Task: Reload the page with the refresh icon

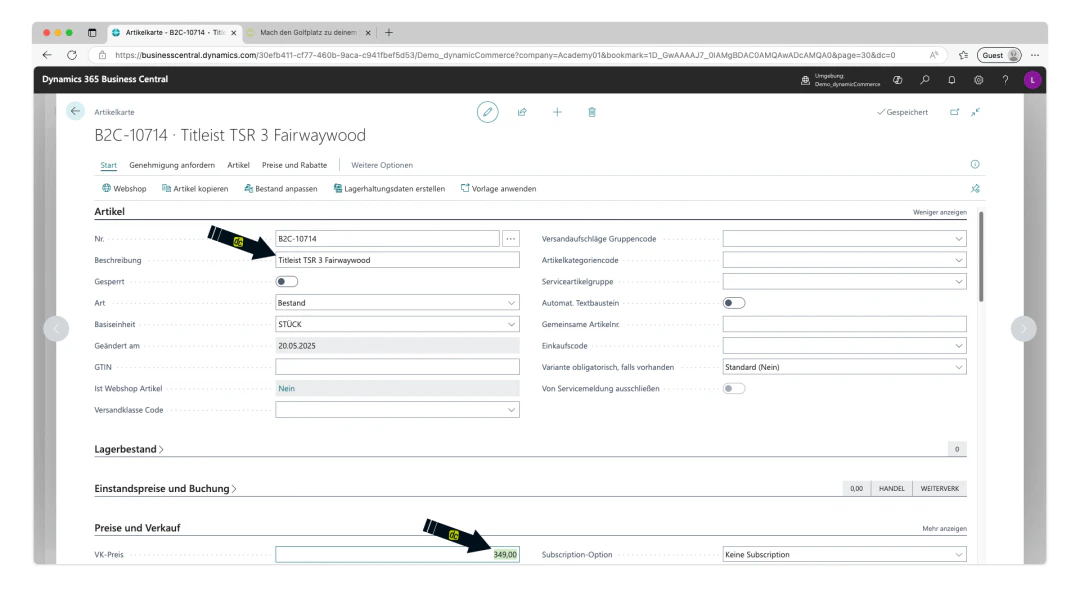Action: pos(72,55)
